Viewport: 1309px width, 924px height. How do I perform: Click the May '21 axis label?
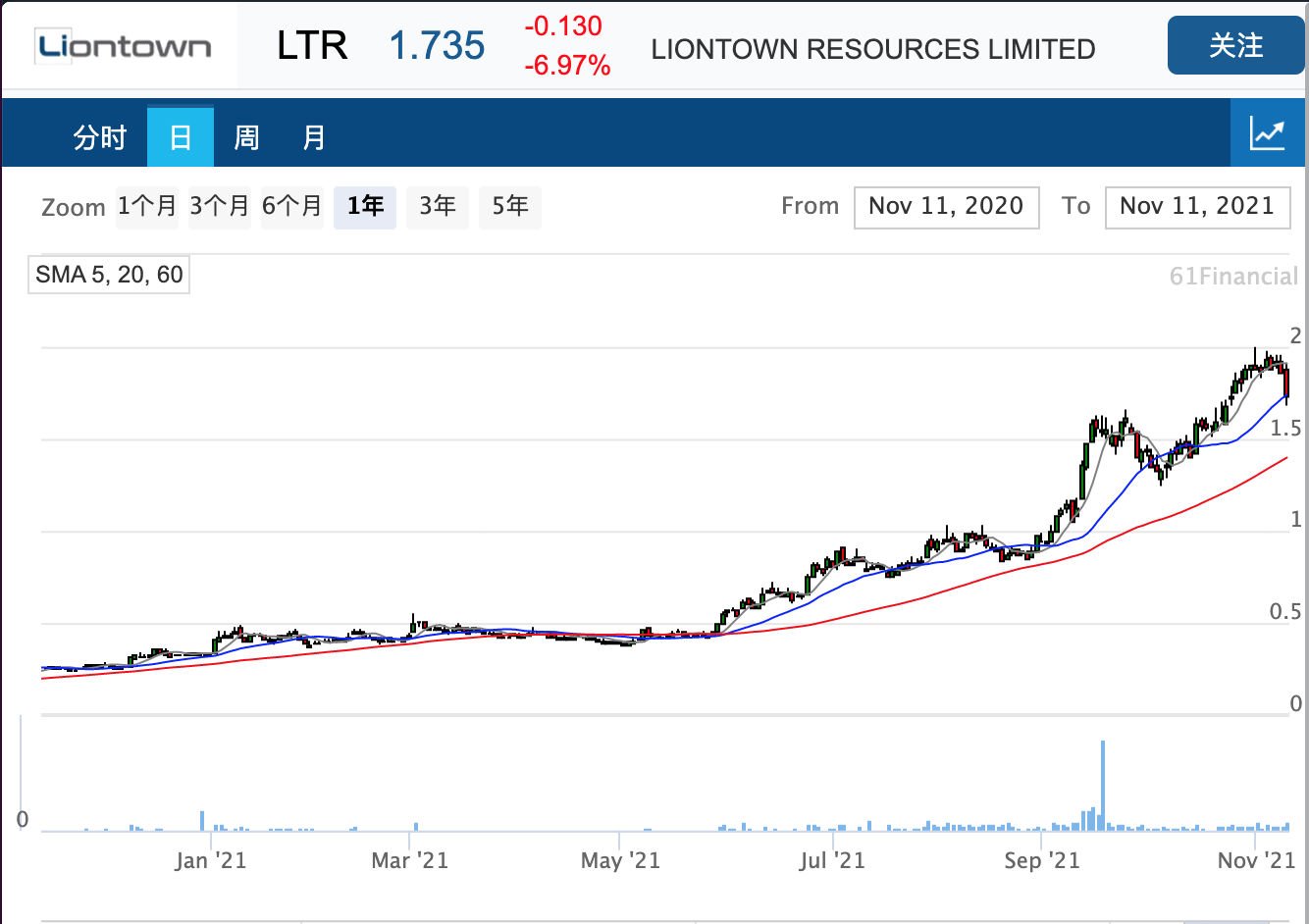(x=620, y=861)
